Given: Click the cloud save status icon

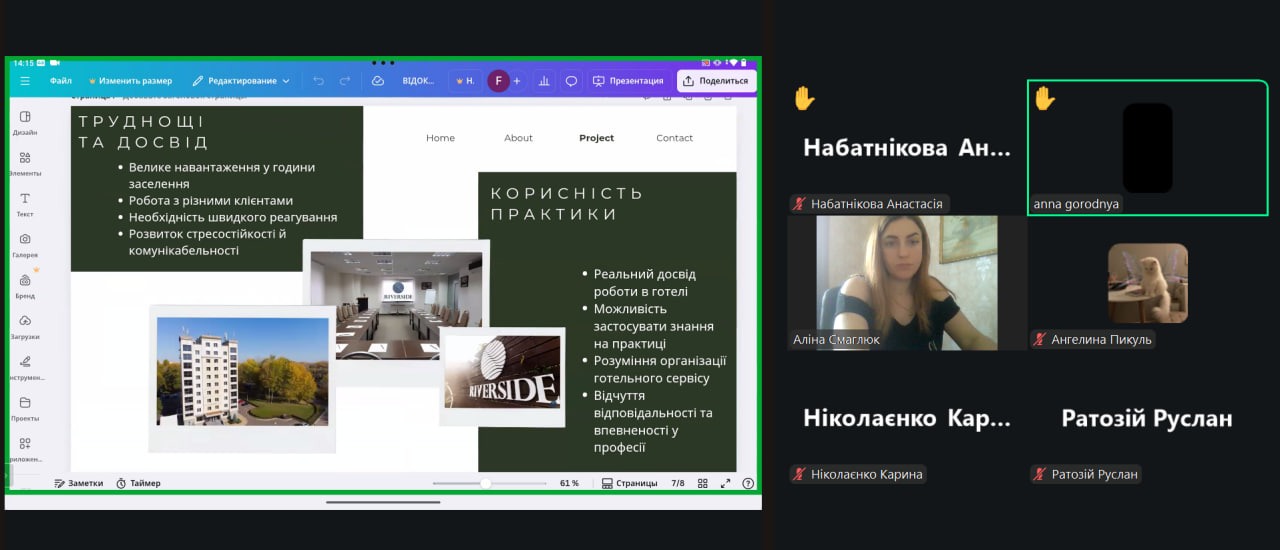Looking at the screenshot, I should 378,81.
